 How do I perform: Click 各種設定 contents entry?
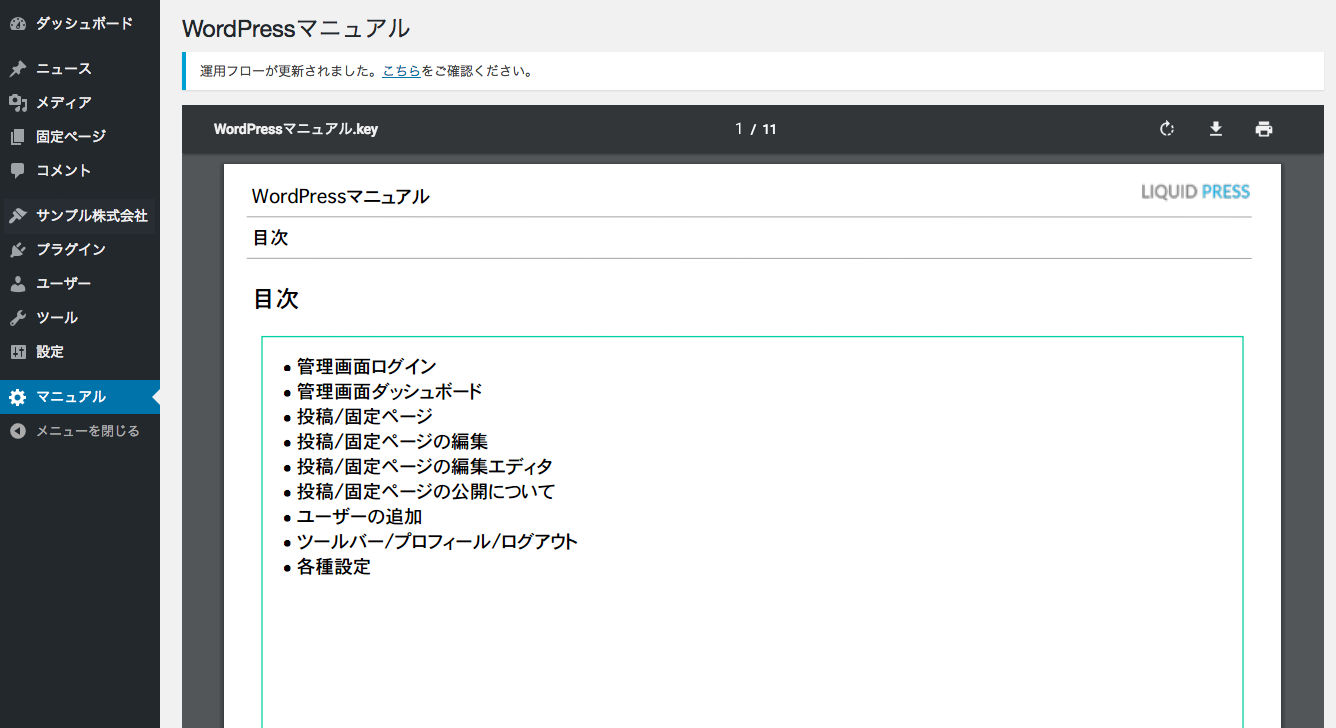tap(334, 567)
